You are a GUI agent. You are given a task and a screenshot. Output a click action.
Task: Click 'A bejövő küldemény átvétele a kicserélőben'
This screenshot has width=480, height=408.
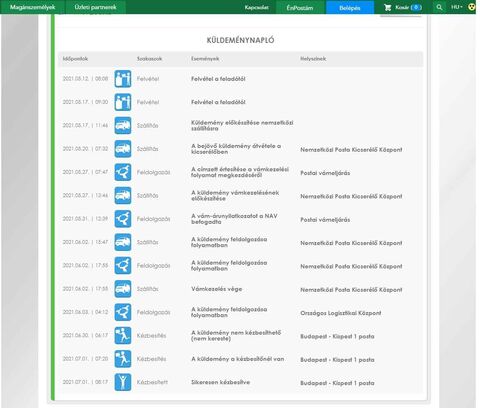[x=236, y=149]
